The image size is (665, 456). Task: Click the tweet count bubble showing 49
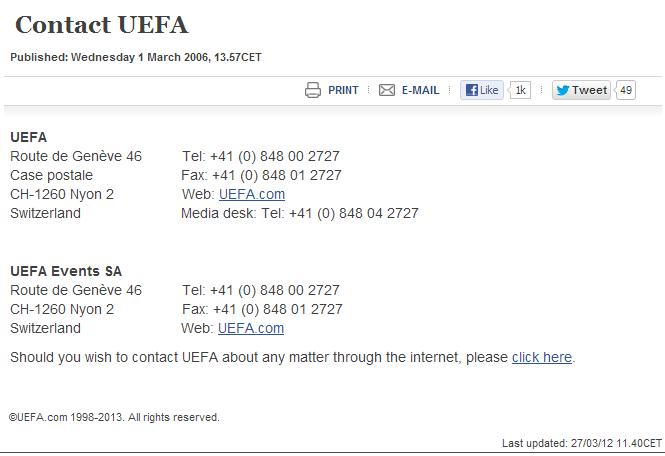click(626, 90)
